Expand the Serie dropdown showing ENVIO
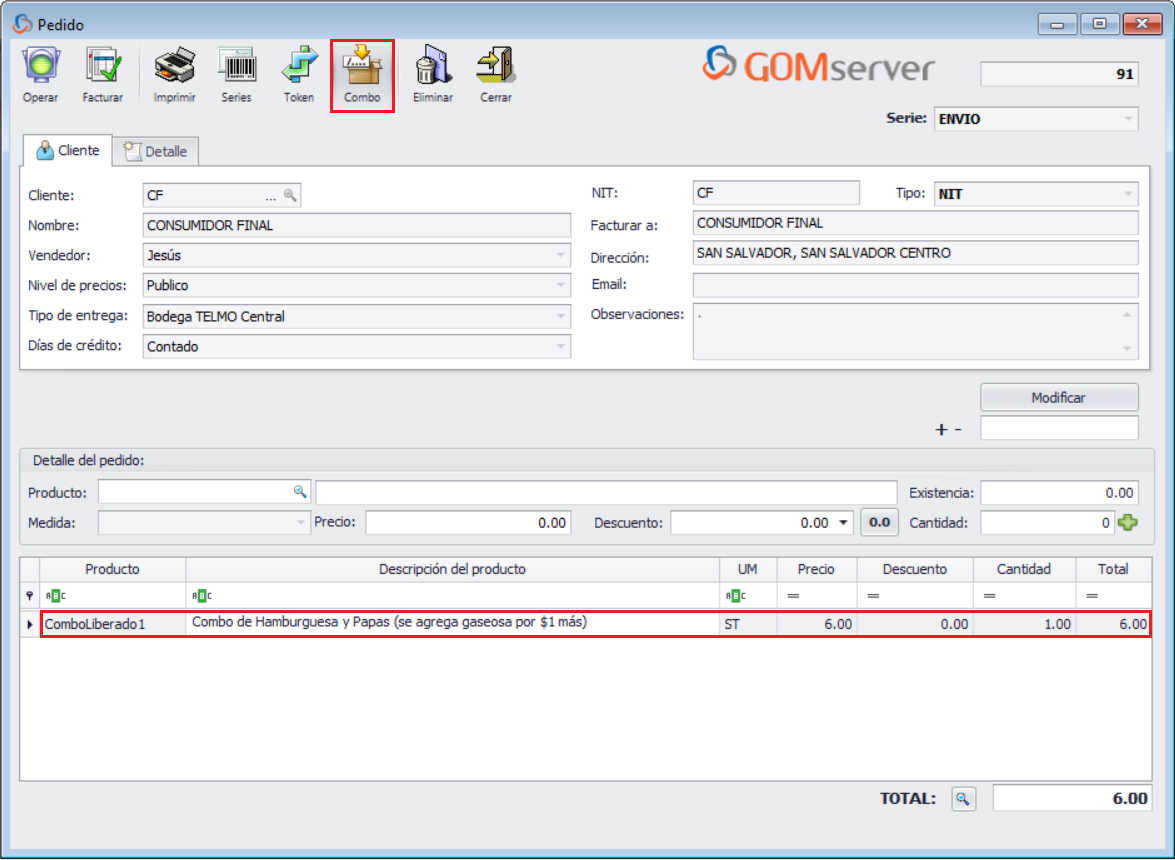This screenshot has width=1175, height=860. point(1128,119)
